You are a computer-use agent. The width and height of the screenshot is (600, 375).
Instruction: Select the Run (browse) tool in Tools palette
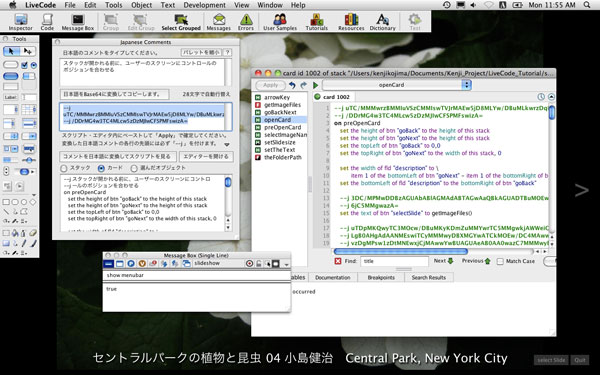[x=11, y=51]
